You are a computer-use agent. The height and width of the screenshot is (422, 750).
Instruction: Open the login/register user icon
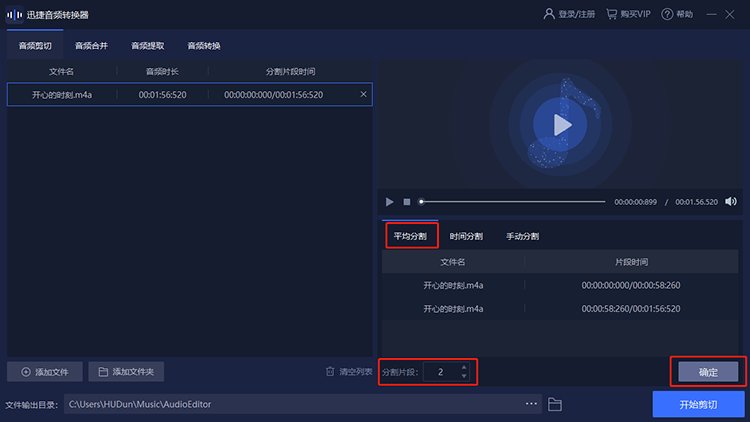(x=549, y=14)
